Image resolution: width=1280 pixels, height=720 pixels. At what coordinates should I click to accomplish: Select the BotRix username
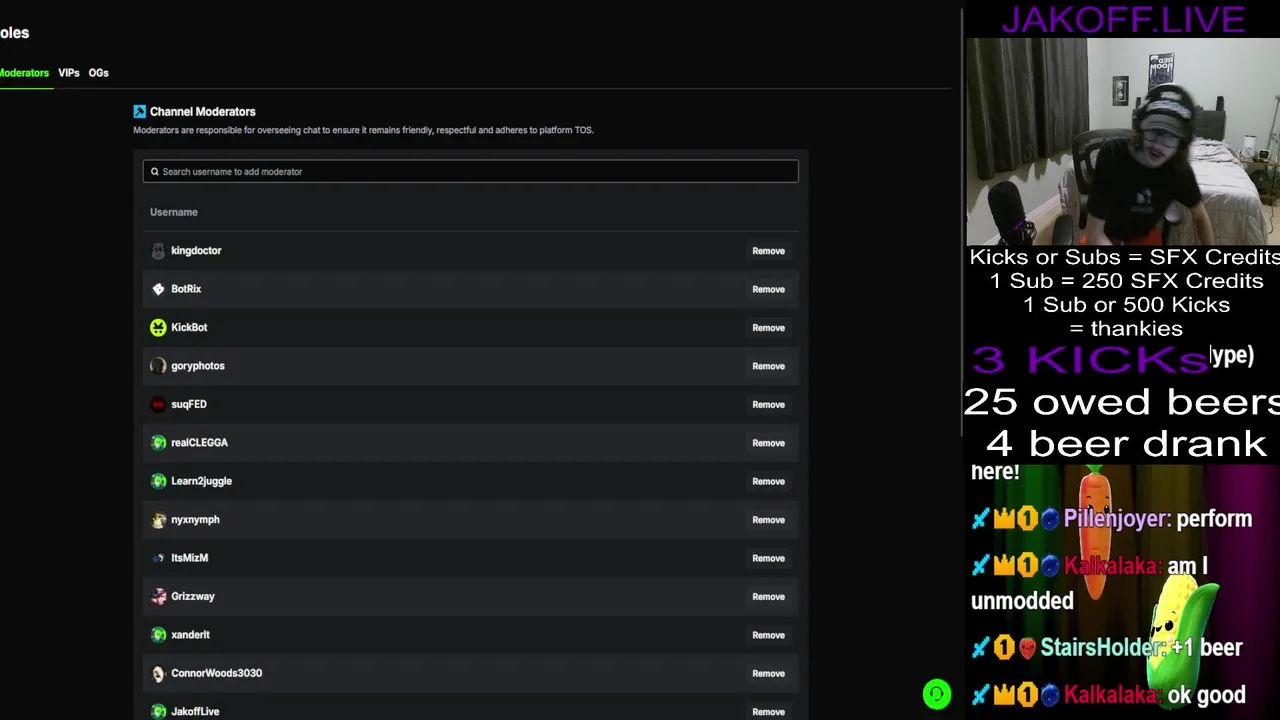(186, 289)
